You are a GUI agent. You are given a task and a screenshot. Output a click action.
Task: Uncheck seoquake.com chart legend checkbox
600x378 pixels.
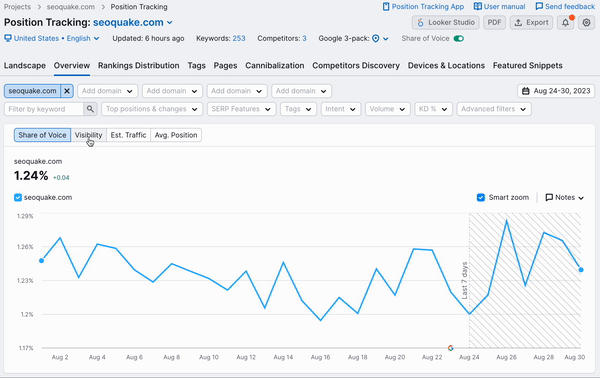click(18, 197)
